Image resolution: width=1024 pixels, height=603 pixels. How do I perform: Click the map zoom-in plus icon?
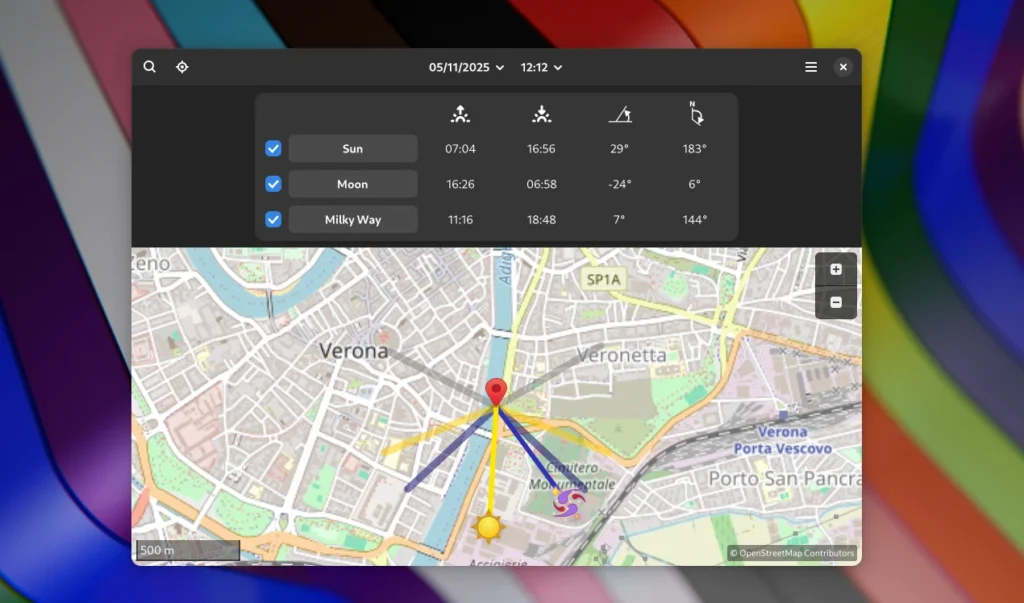point(835,268)
